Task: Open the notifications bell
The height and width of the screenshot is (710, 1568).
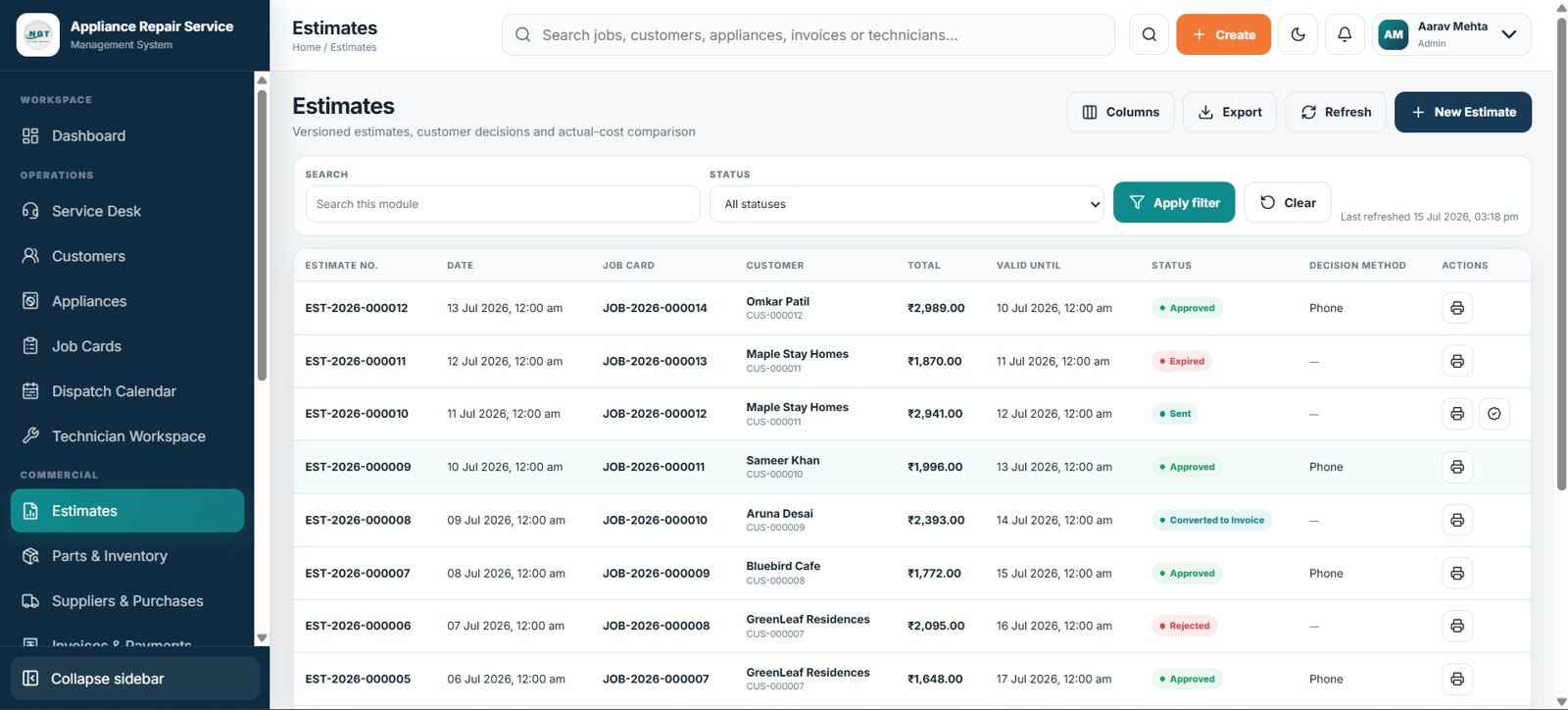Action: click(x=1345, y=34)
